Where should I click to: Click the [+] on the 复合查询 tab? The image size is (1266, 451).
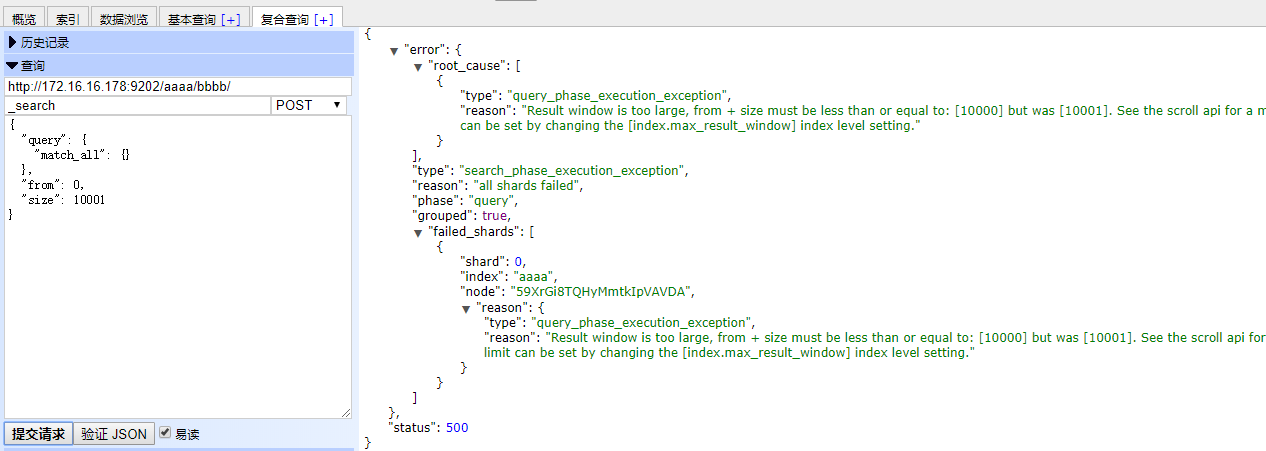point(324,19)
